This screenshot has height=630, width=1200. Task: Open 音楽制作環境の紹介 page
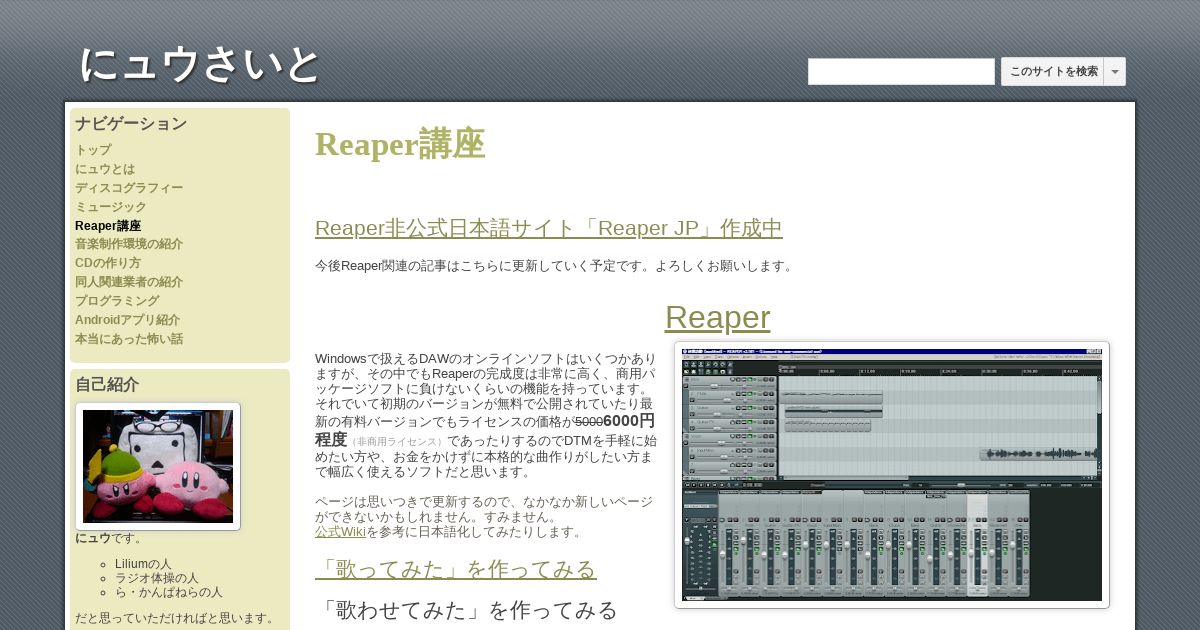point(129,244)
